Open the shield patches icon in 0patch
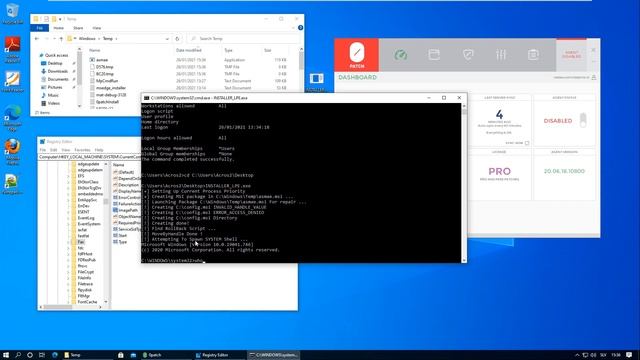 [x=468, y=55]
